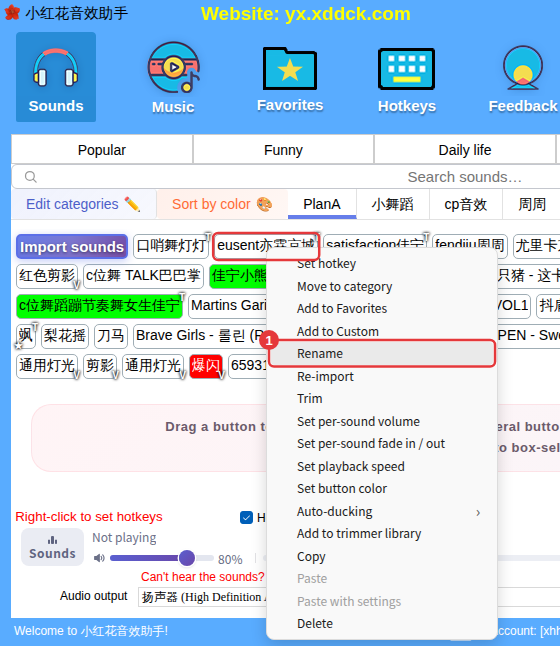Click the Website yx.xddck.com text
The height and width of the screenshot is (646, 560).
click(x=306, y=14)
